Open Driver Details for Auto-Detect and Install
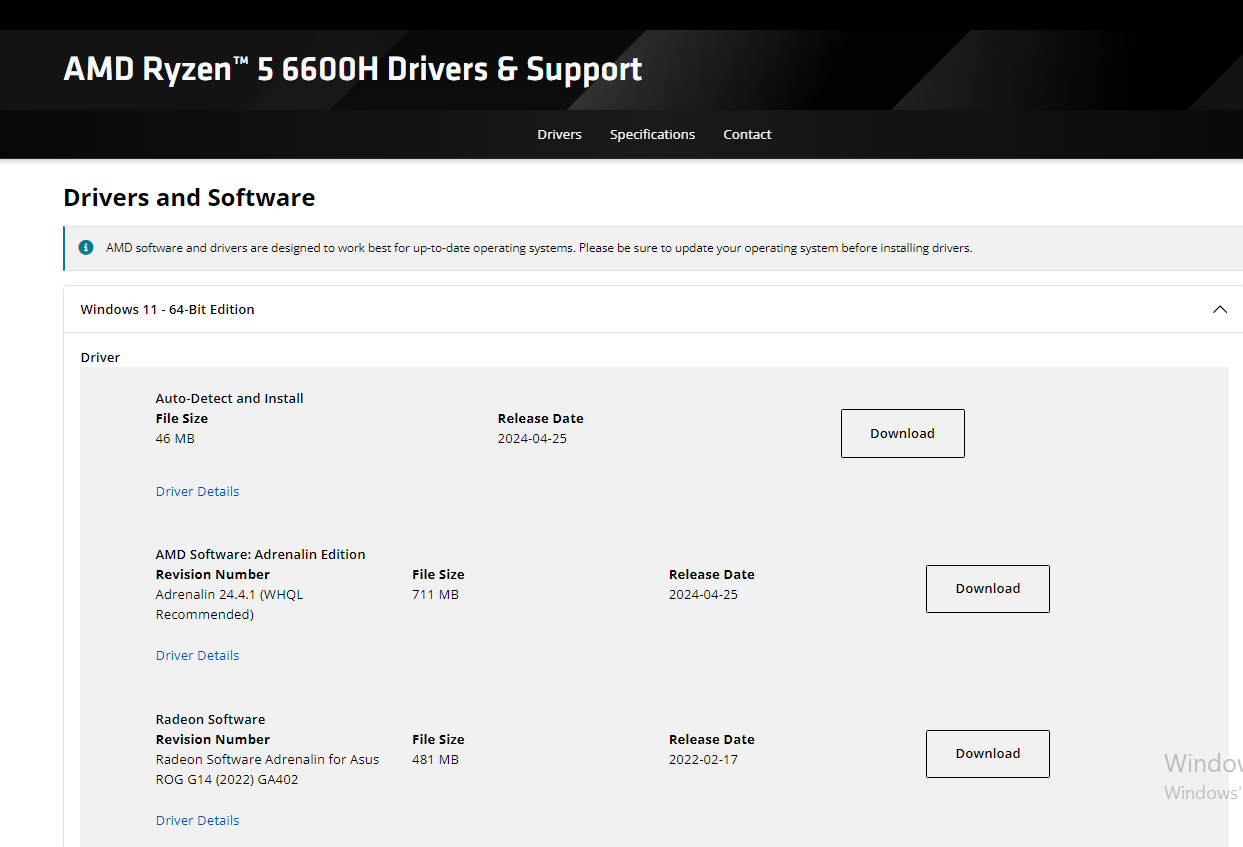This screenshot has width=1243, height=847. pos(197,491)
